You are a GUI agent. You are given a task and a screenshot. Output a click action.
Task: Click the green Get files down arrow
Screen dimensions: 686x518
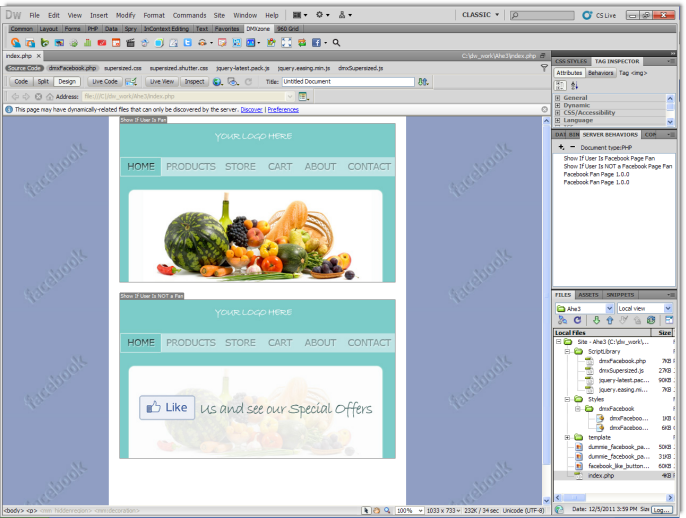(596, 320)
